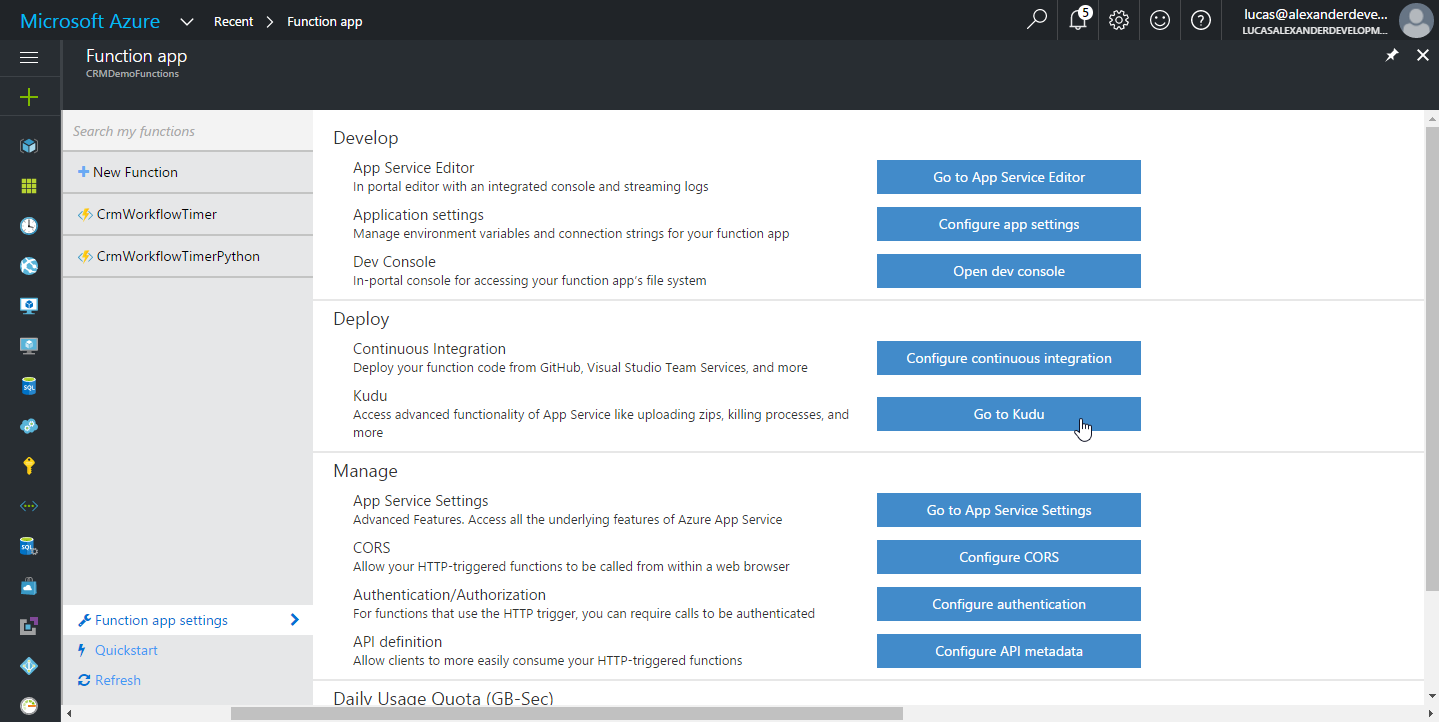This screenshot has width=1439, height=722.
Task: Click the Authentication/Authorization label
Action: pyautogui.click(x=449, y=595)
